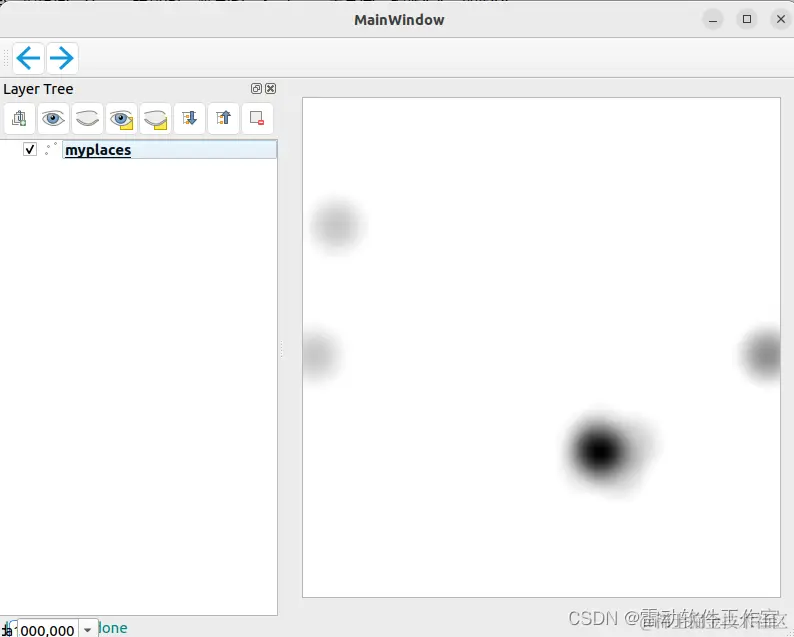
Task: Move layer up with the blue up-arrow icon
Action: click(223, 118)
